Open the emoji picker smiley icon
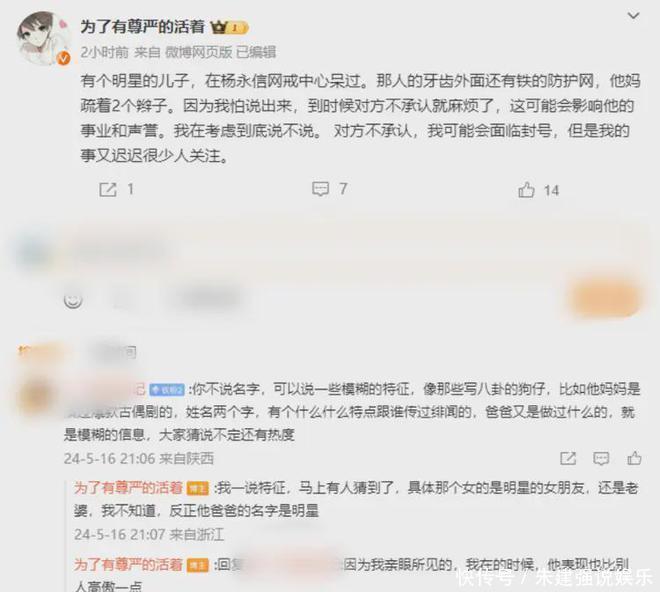Image resolution: width=660 pixels, height=592 pixels. click(73, 301)
